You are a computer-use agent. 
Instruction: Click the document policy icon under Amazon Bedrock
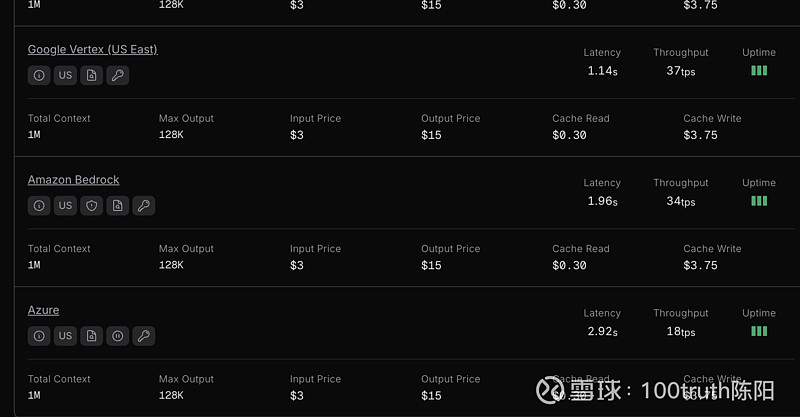pos(117,206)
